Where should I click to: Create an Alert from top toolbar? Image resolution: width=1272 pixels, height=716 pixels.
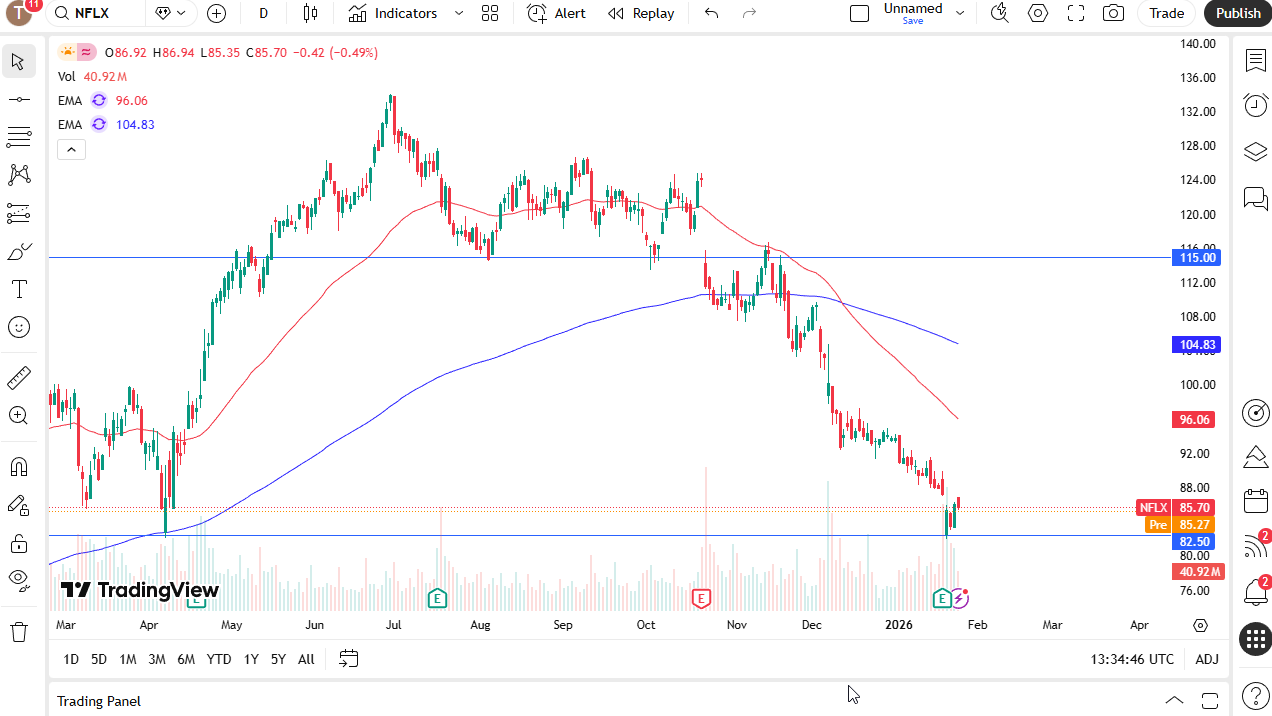click(x=557, y=13)
